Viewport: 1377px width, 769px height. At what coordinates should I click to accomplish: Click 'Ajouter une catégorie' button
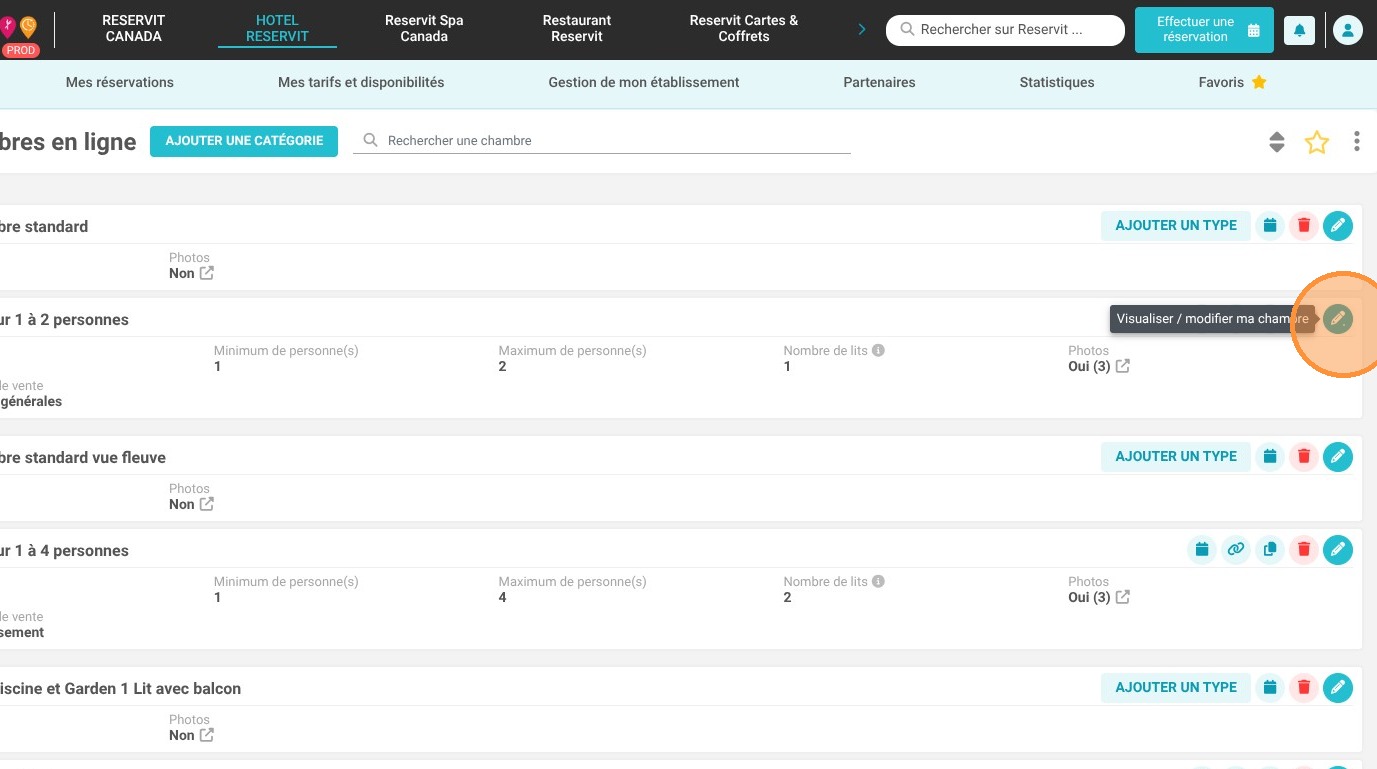click(x=244, y=141)
